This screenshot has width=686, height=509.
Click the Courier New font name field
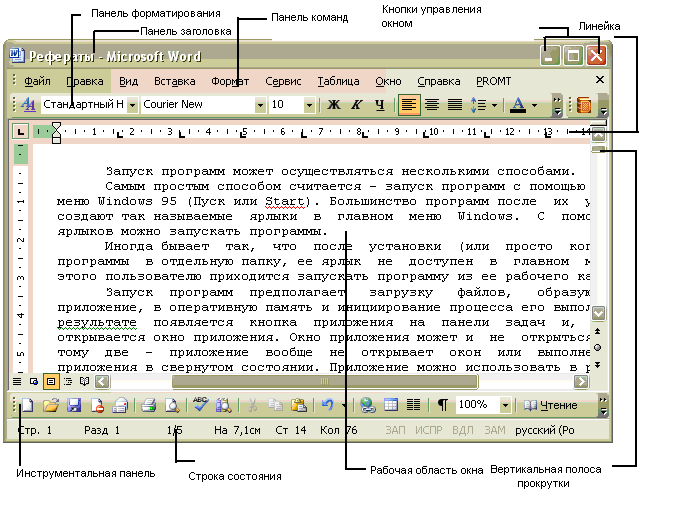click(x=198, y=105)
